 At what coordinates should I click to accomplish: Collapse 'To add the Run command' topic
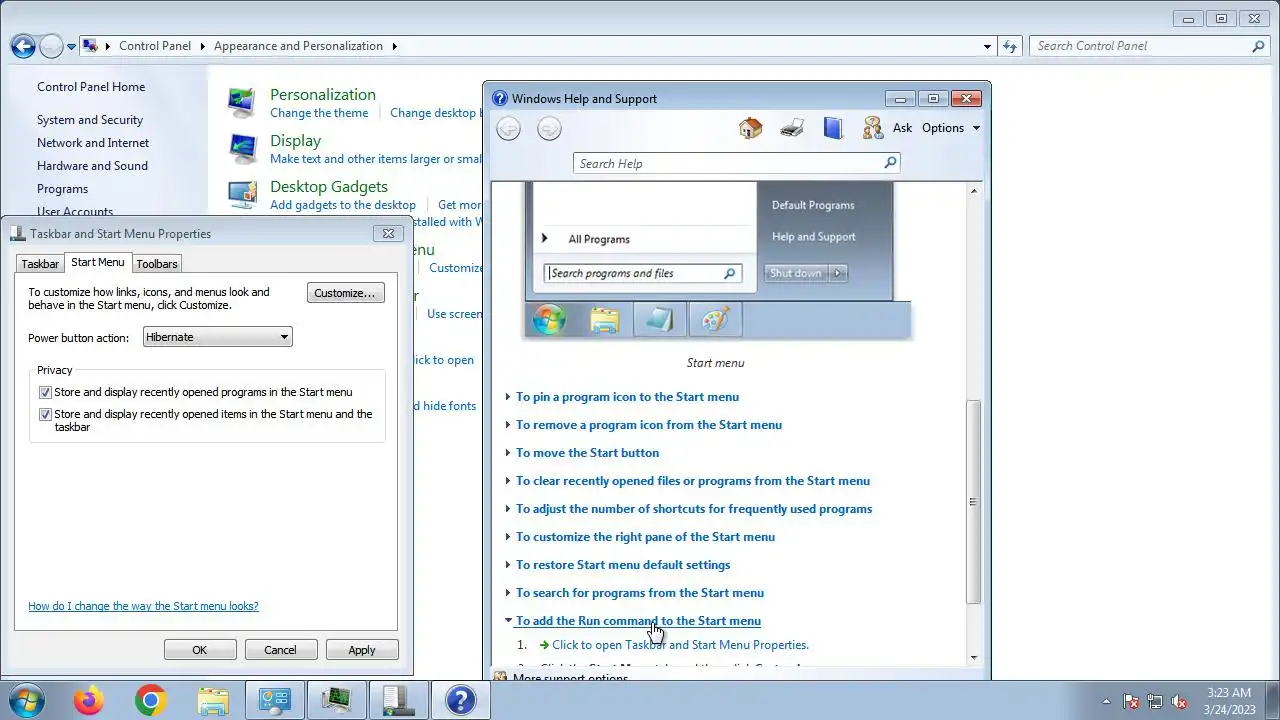(638, 621)
